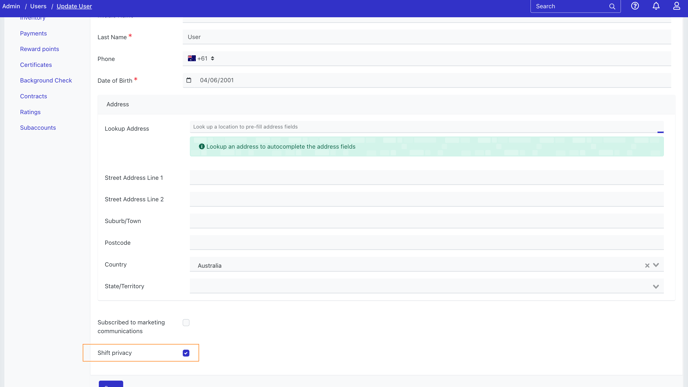Navigate to Users breadcrumb link

[x=38, y=6]
